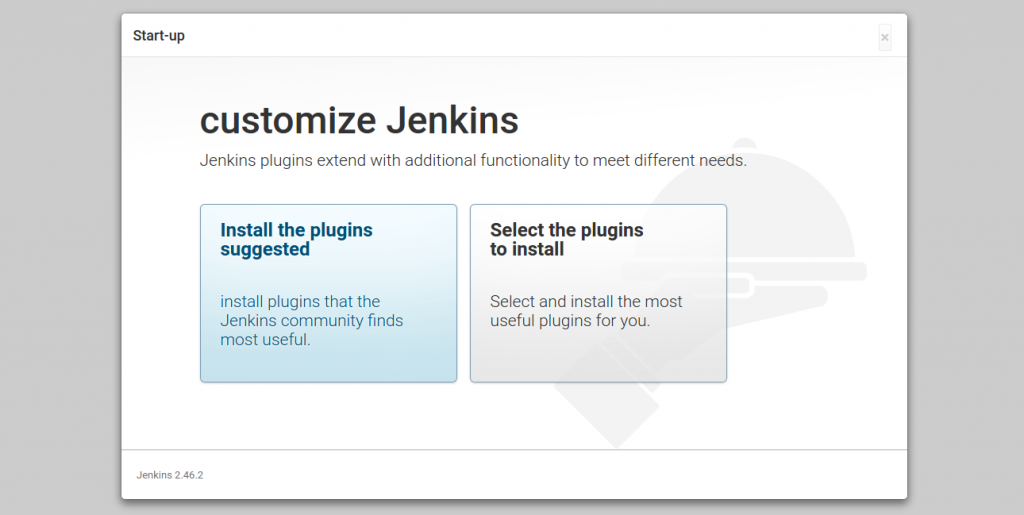Click the "Install the plugins suggested" heading text

tap(296, 240)
